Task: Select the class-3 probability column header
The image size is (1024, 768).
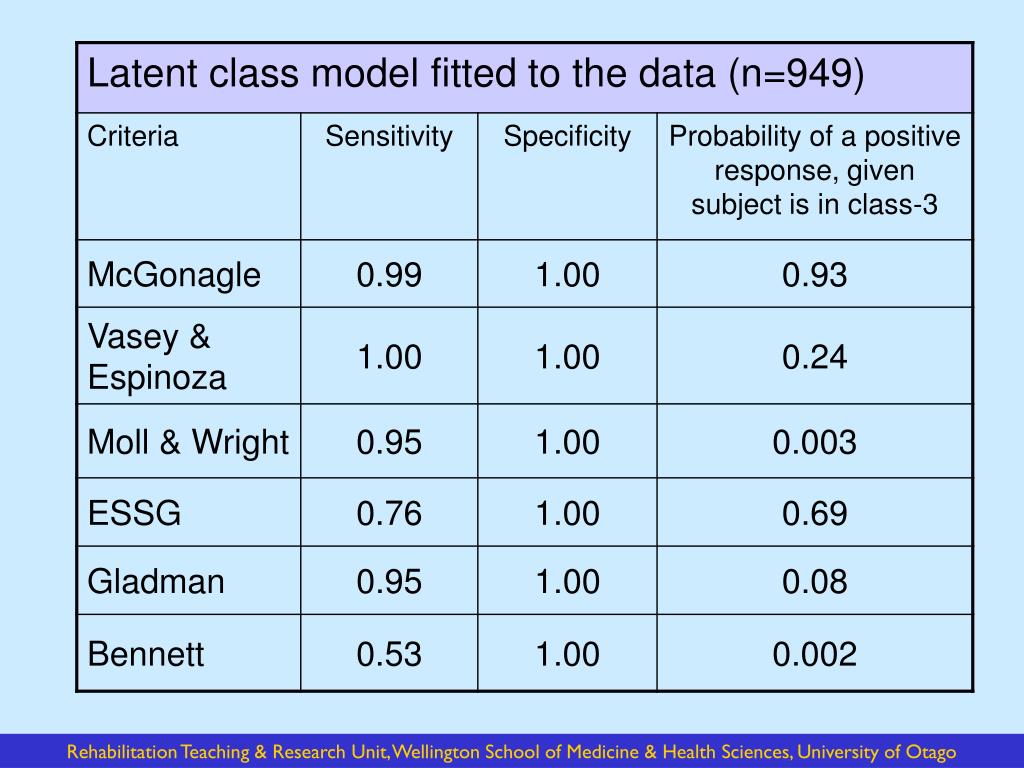Action: 814,170
